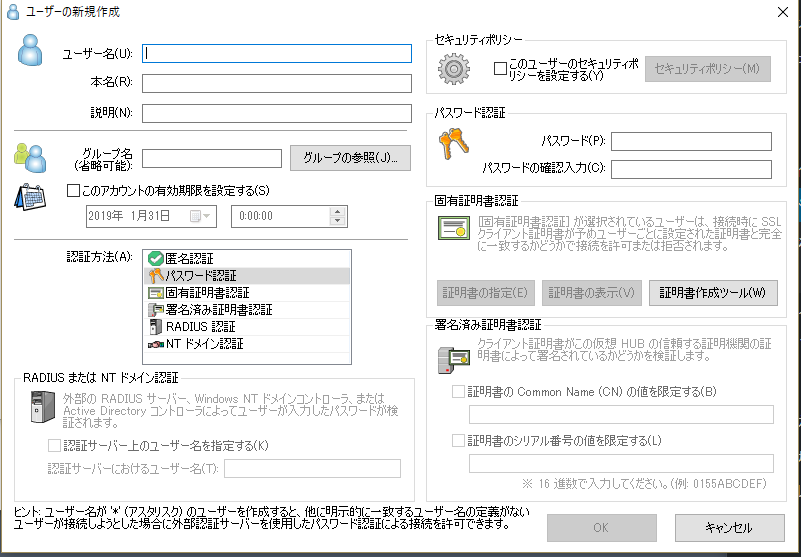Click the certificate icon in 固有証明書認証 section
801x557 pixels.
[452, 228]
